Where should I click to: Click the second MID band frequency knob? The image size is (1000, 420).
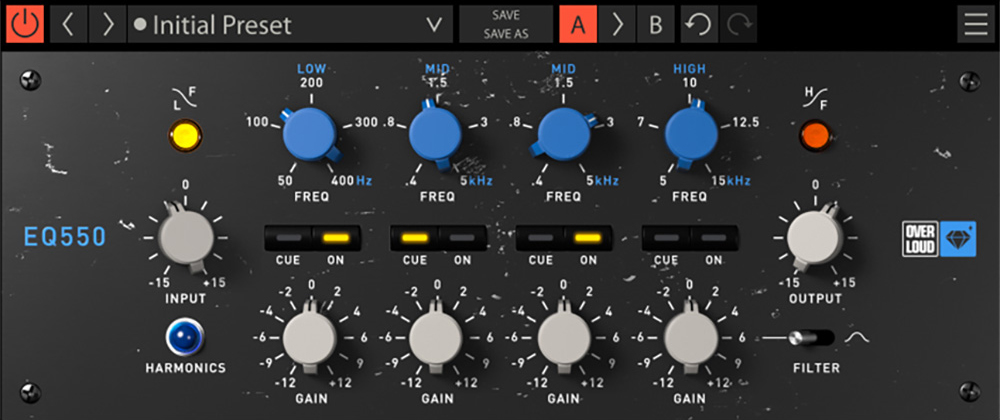click(x=564, y=134)
